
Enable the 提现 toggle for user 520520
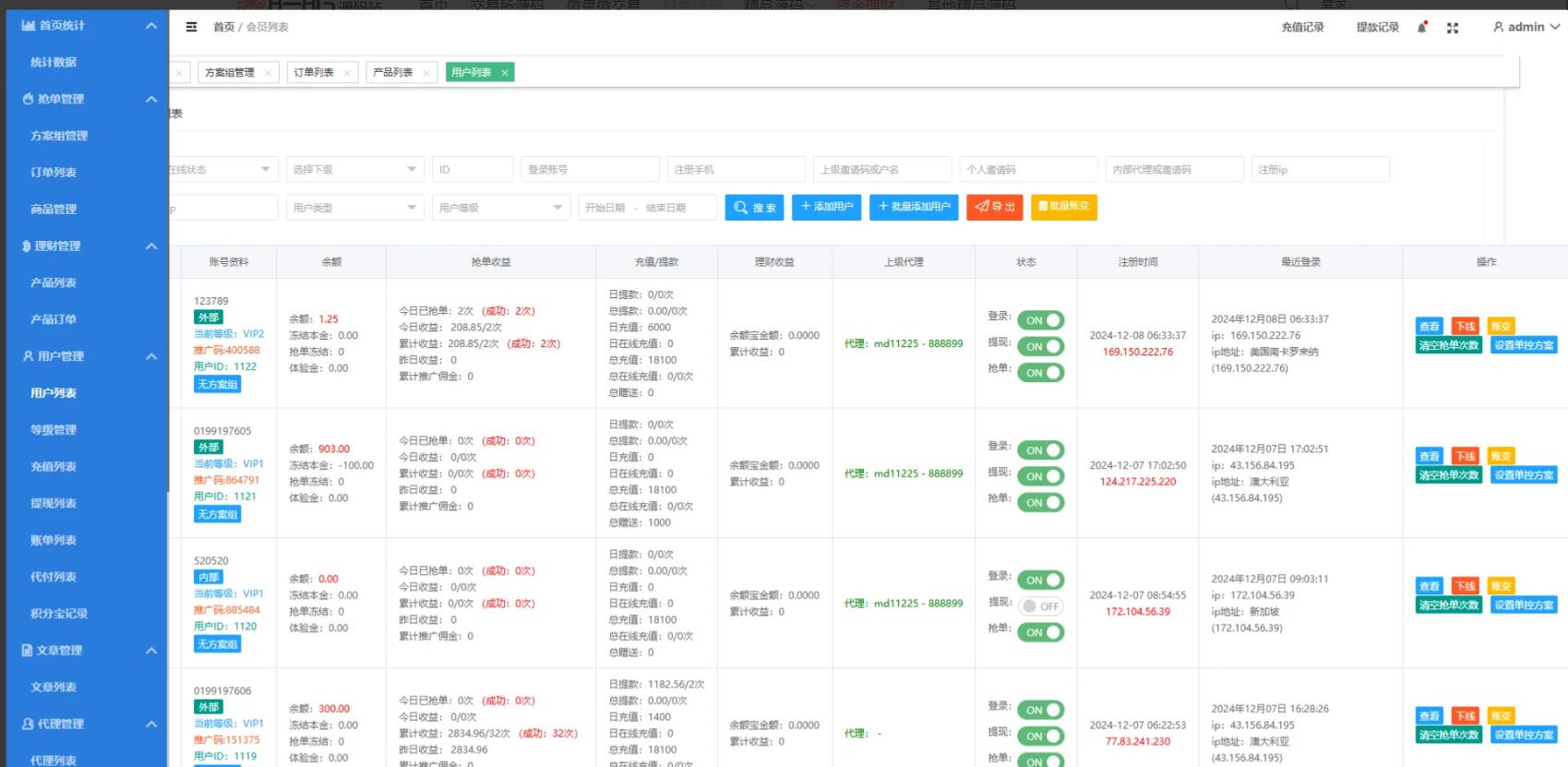click(1040, 606)
